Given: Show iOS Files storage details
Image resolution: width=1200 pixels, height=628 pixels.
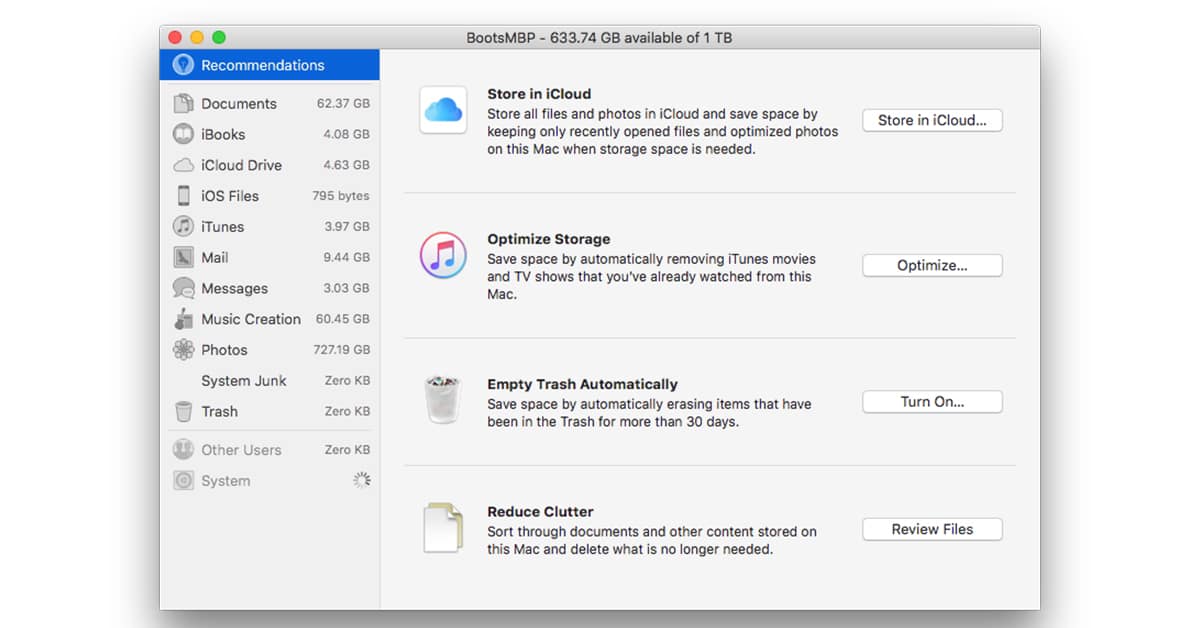Looking at the screenshot, I should click(230, 196).
